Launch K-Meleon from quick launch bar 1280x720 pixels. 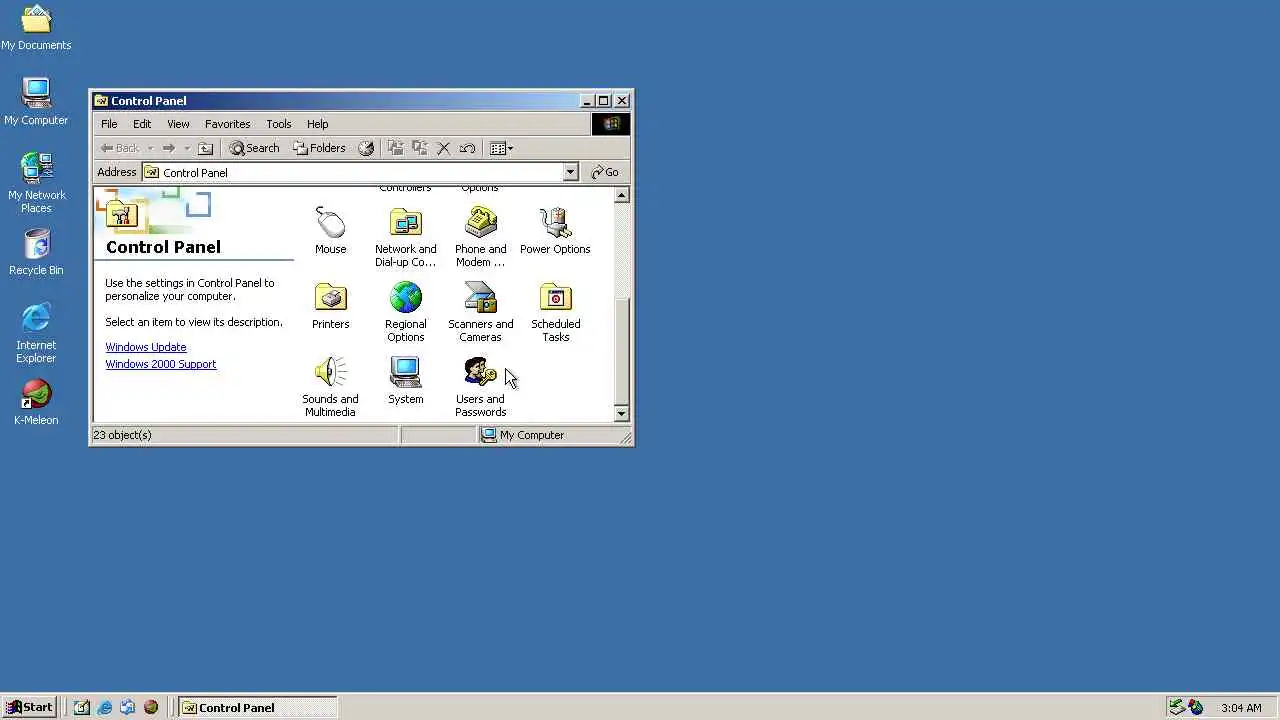[x=151, y=707]
